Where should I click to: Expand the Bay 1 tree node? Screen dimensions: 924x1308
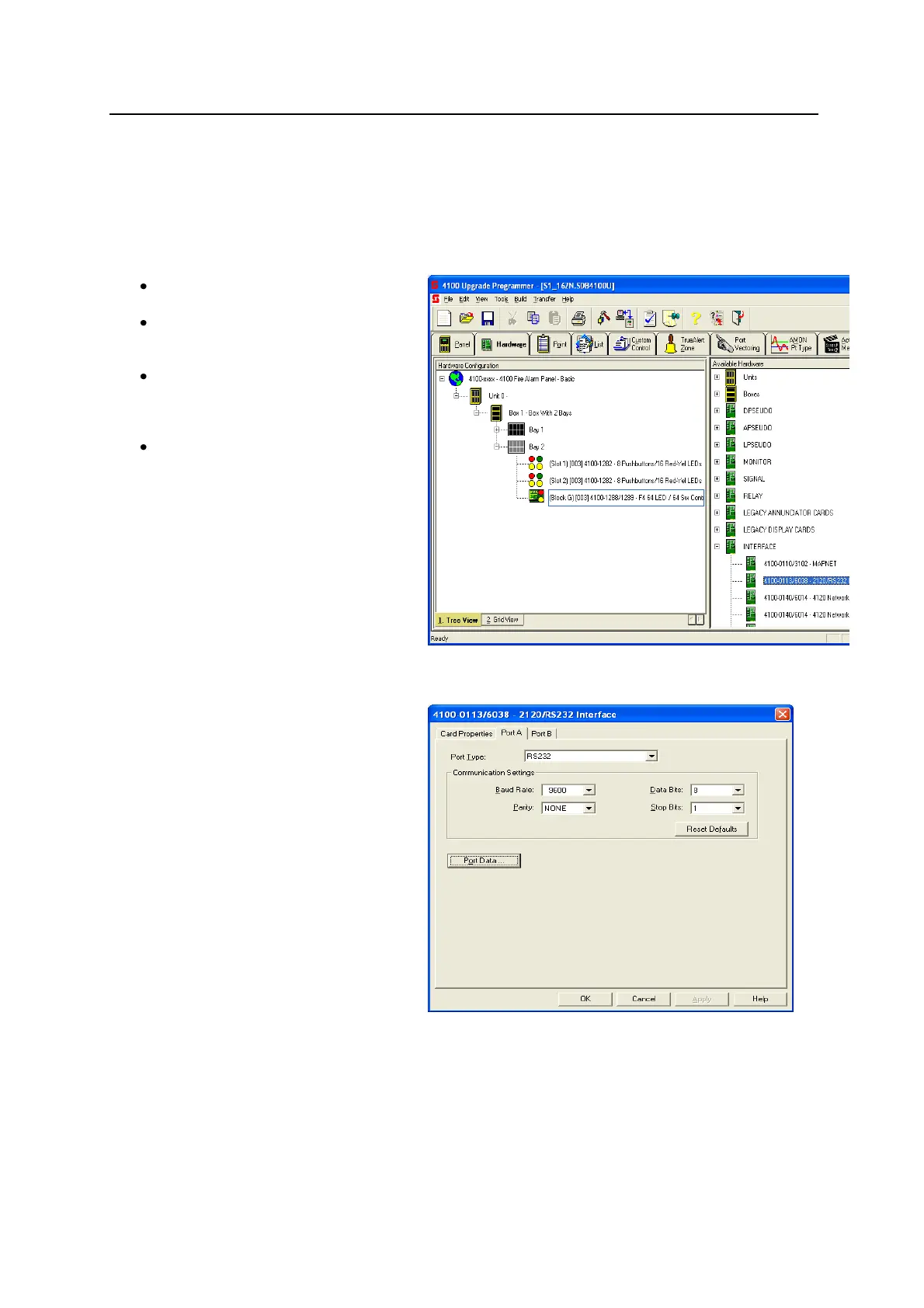click(496, 430)
